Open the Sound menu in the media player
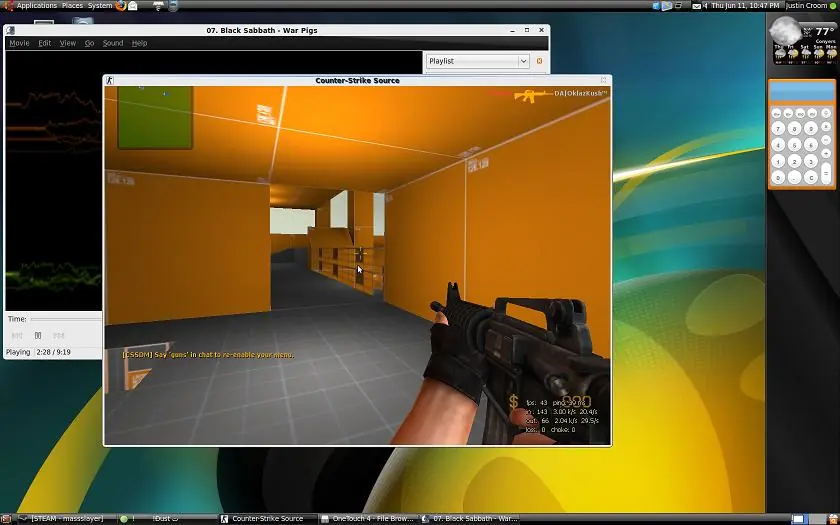Screen dimensions: 840x525 (112, 43)
